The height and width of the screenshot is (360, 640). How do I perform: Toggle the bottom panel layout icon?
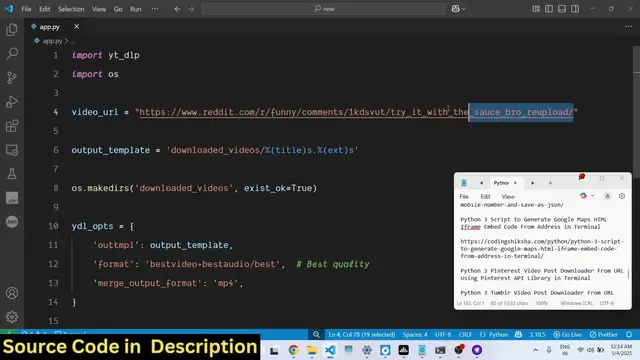pos(562,9)
